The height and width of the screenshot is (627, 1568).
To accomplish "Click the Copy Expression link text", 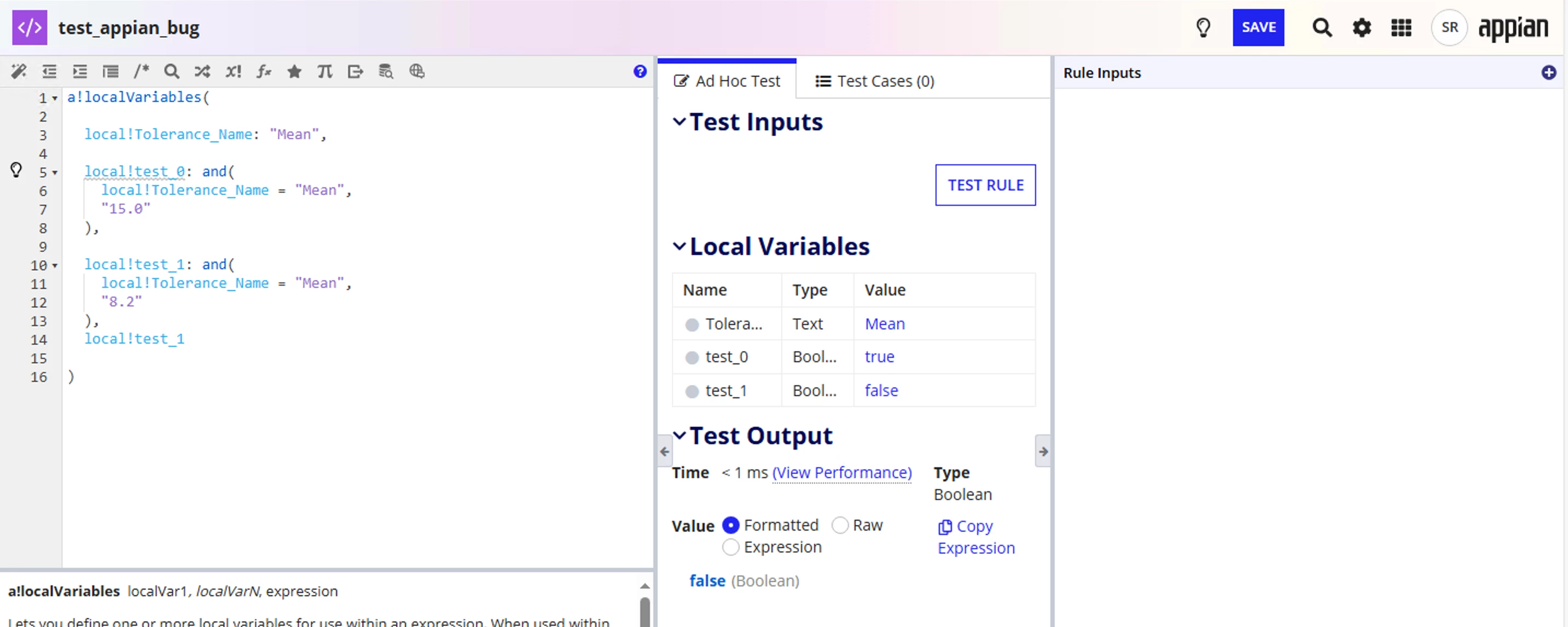I will click(x=975, y=537).
